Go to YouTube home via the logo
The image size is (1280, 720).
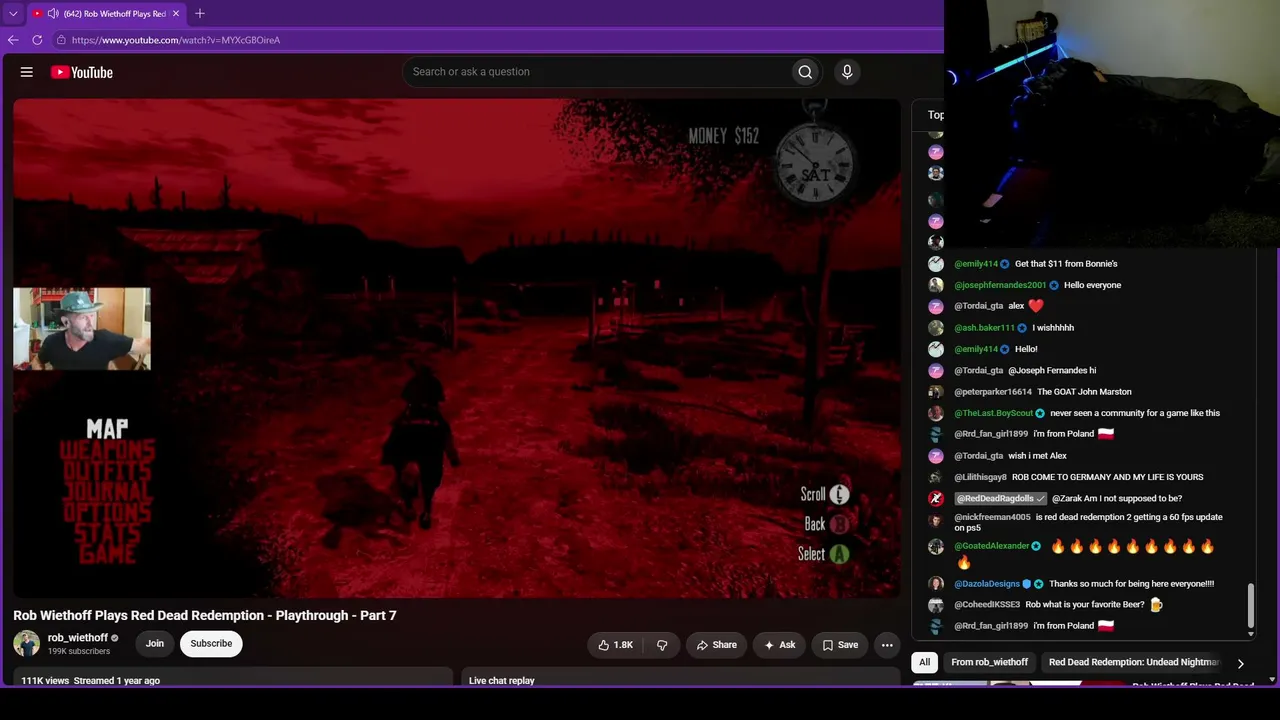pos(81,72)
